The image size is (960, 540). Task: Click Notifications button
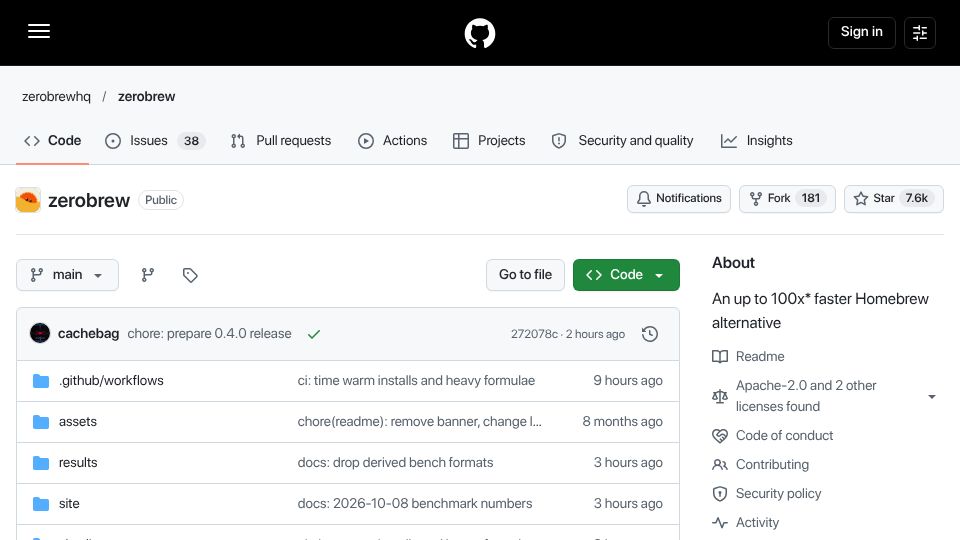(x=679, y=199)
